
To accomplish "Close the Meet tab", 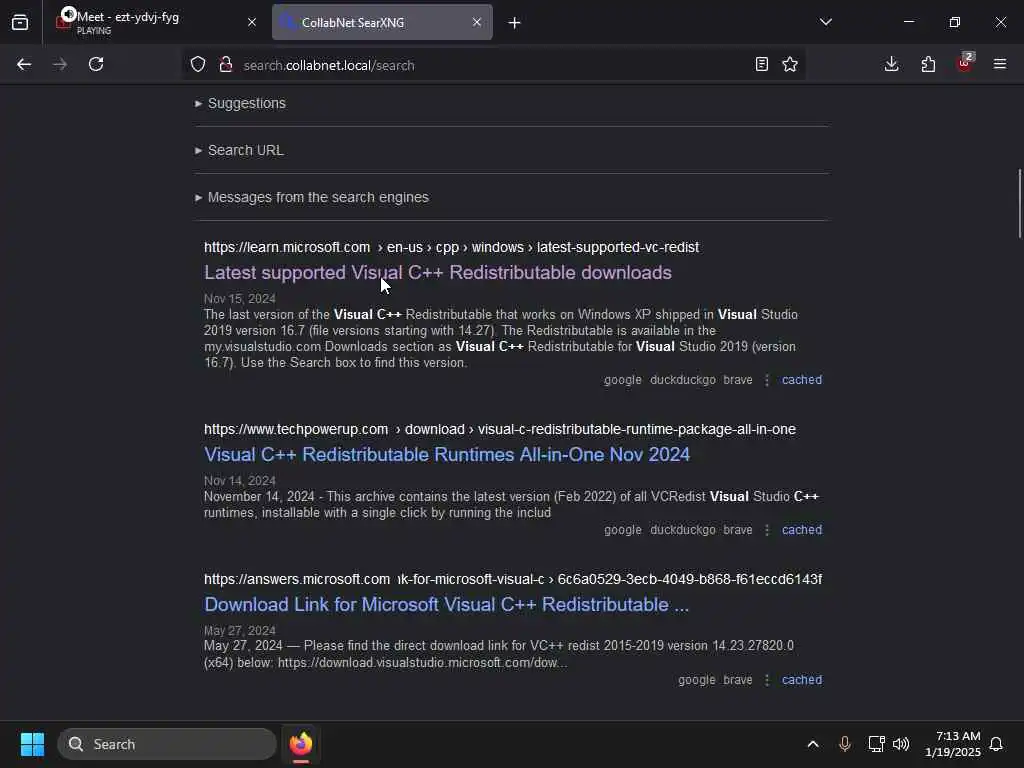I will 252,22.
